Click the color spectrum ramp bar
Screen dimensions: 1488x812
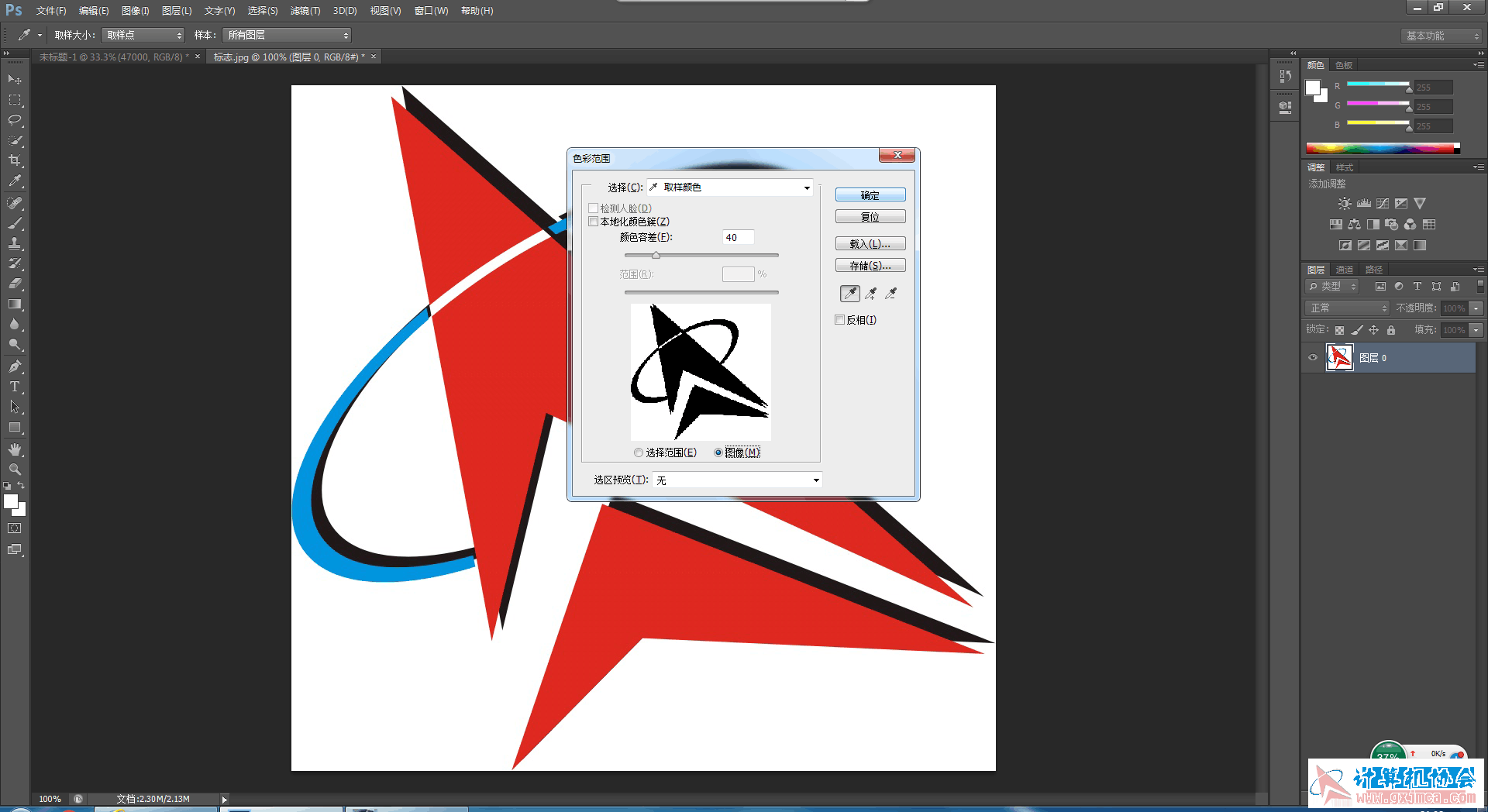pos(1383,148)
